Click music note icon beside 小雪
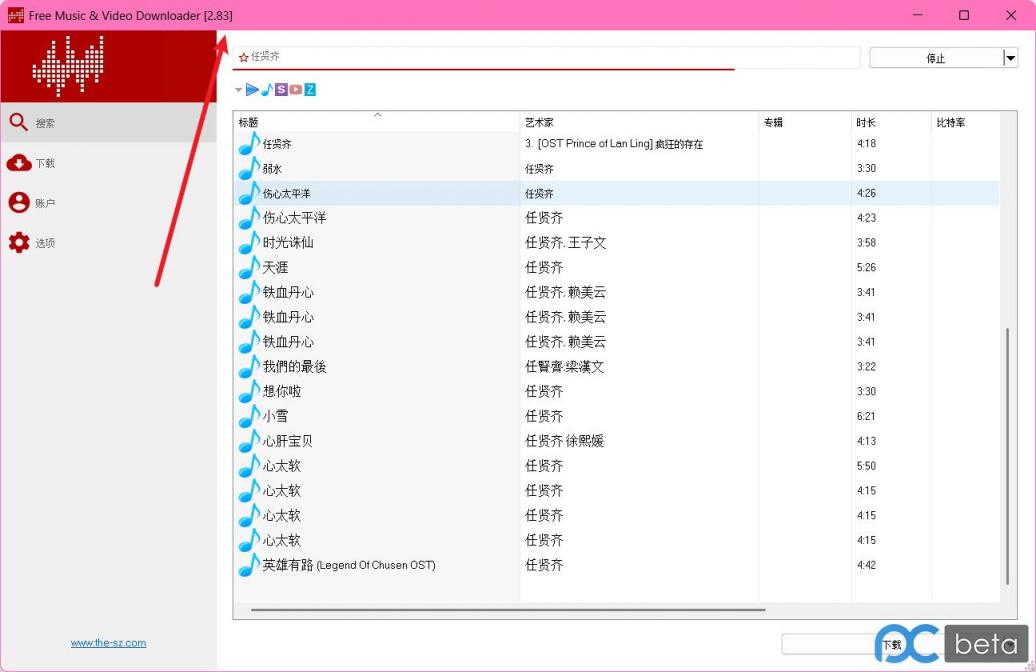Viewport: 1036px width, 672px height. pos(248,416)
